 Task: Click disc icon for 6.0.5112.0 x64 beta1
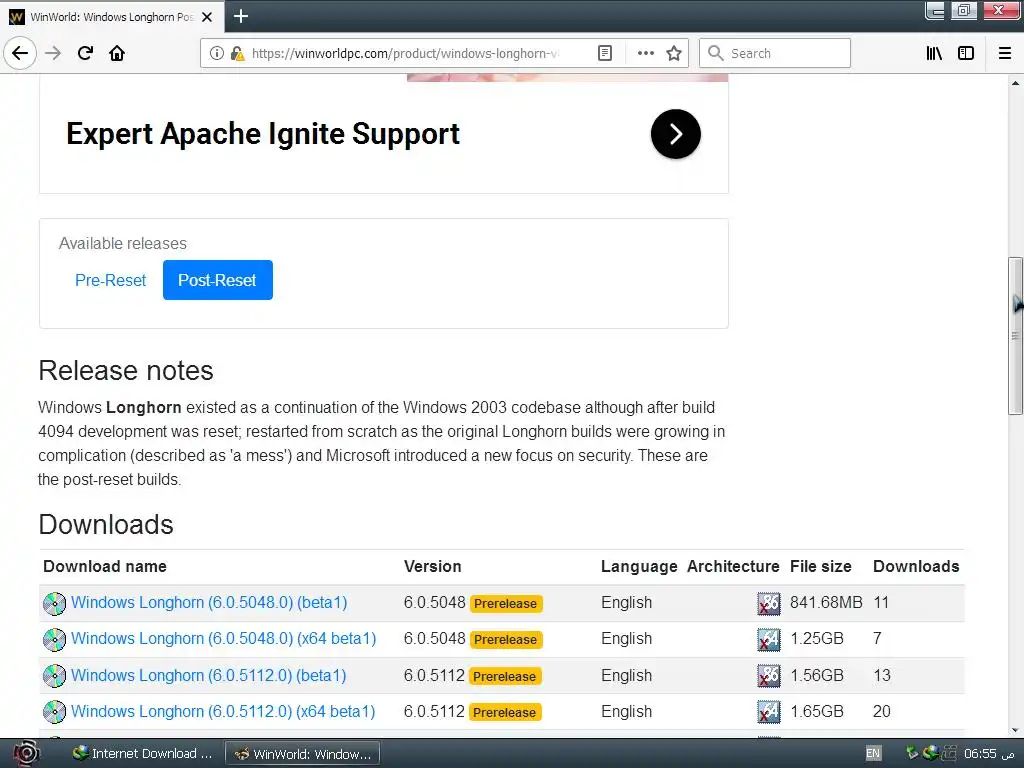tap(54, 712)
